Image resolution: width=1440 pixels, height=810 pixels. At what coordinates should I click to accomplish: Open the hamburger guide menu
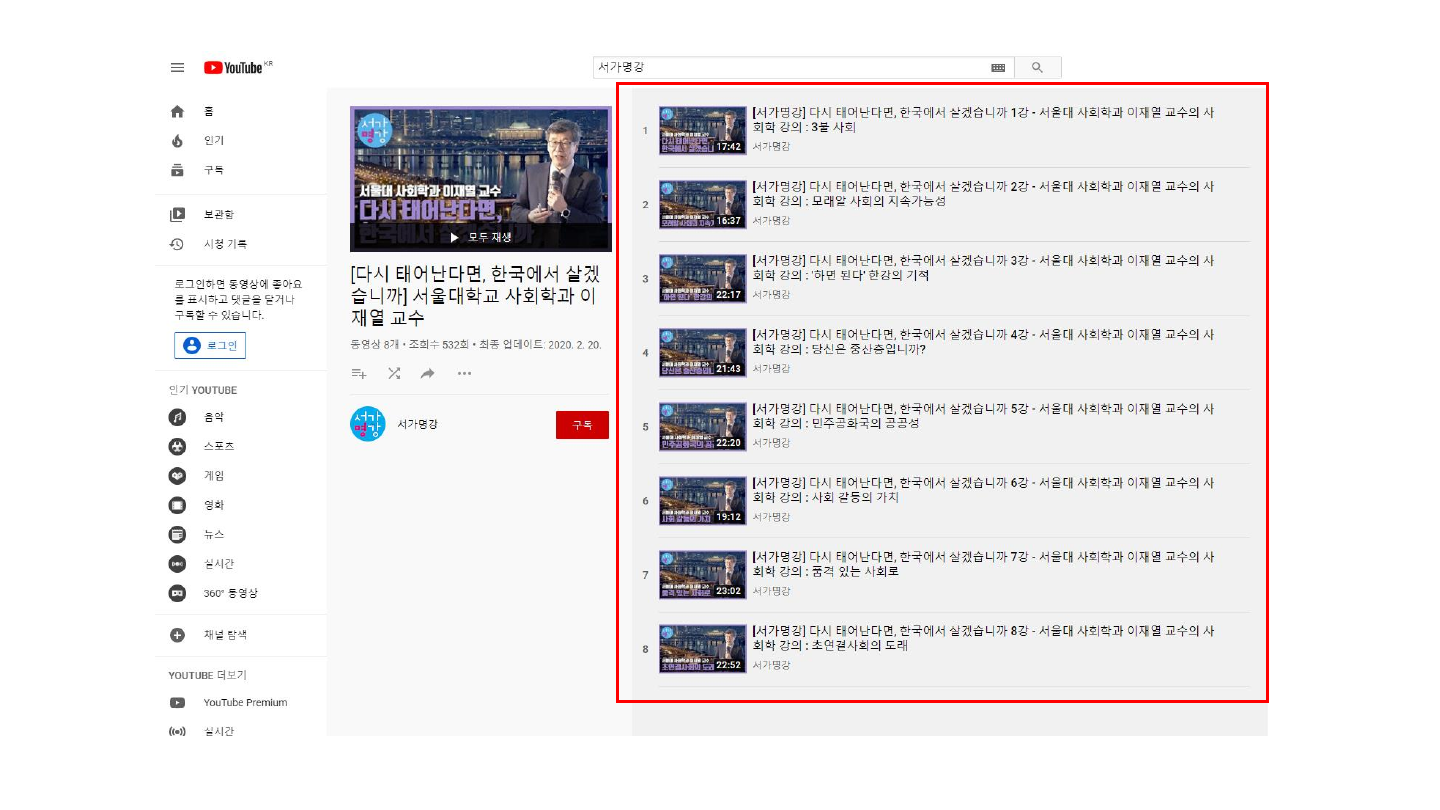coord(177,68)
